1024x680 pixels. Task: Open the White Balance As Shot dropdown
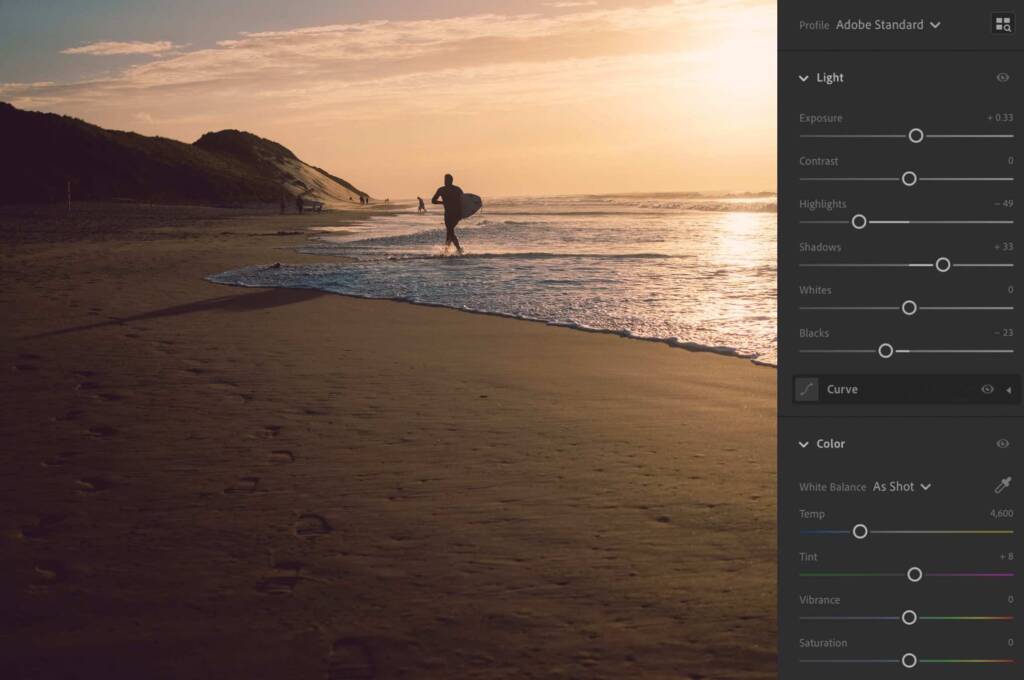[901, 486]
